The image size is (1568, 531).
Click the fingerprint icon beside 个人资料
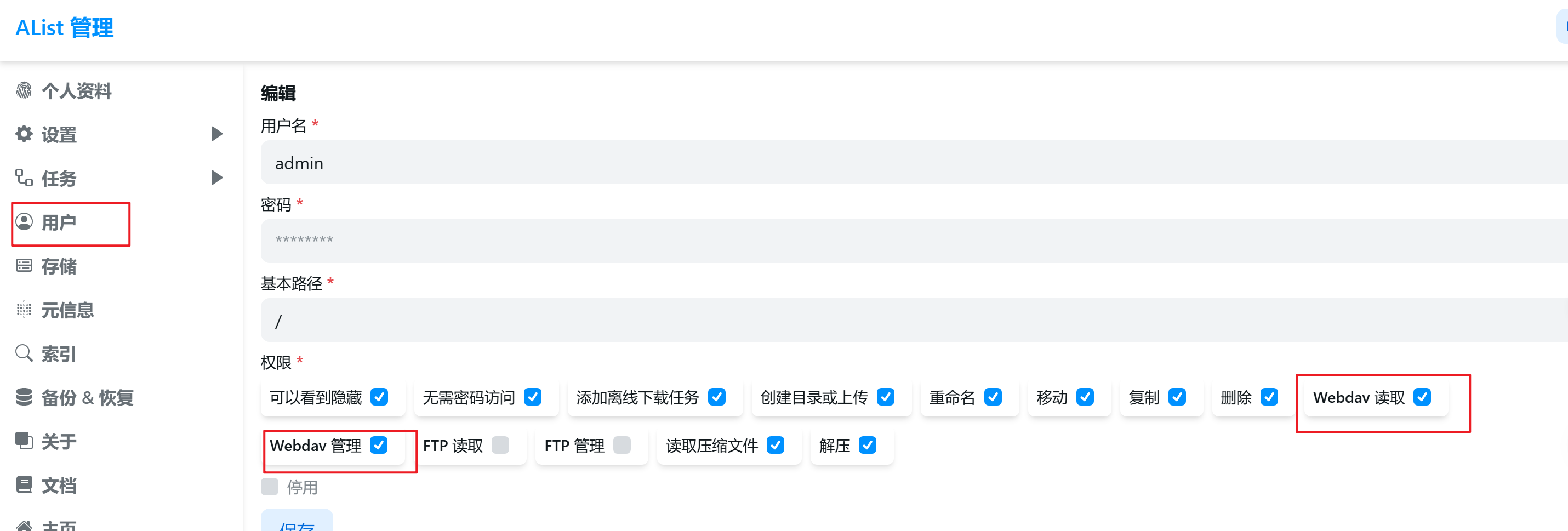[x=24, y=90]
